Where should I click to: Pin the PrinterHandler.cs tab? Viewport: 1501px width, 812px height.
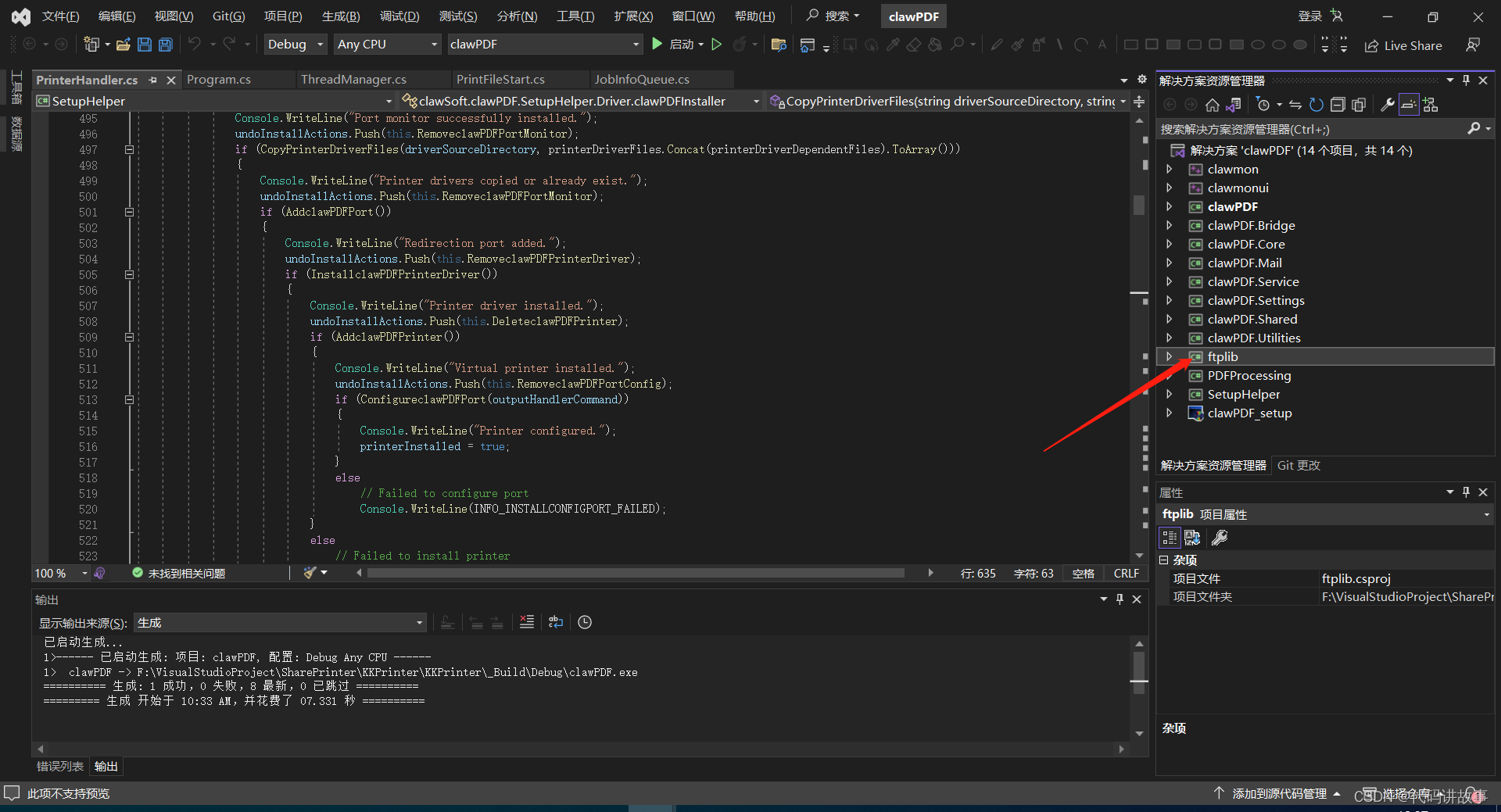tap(153, 80)
